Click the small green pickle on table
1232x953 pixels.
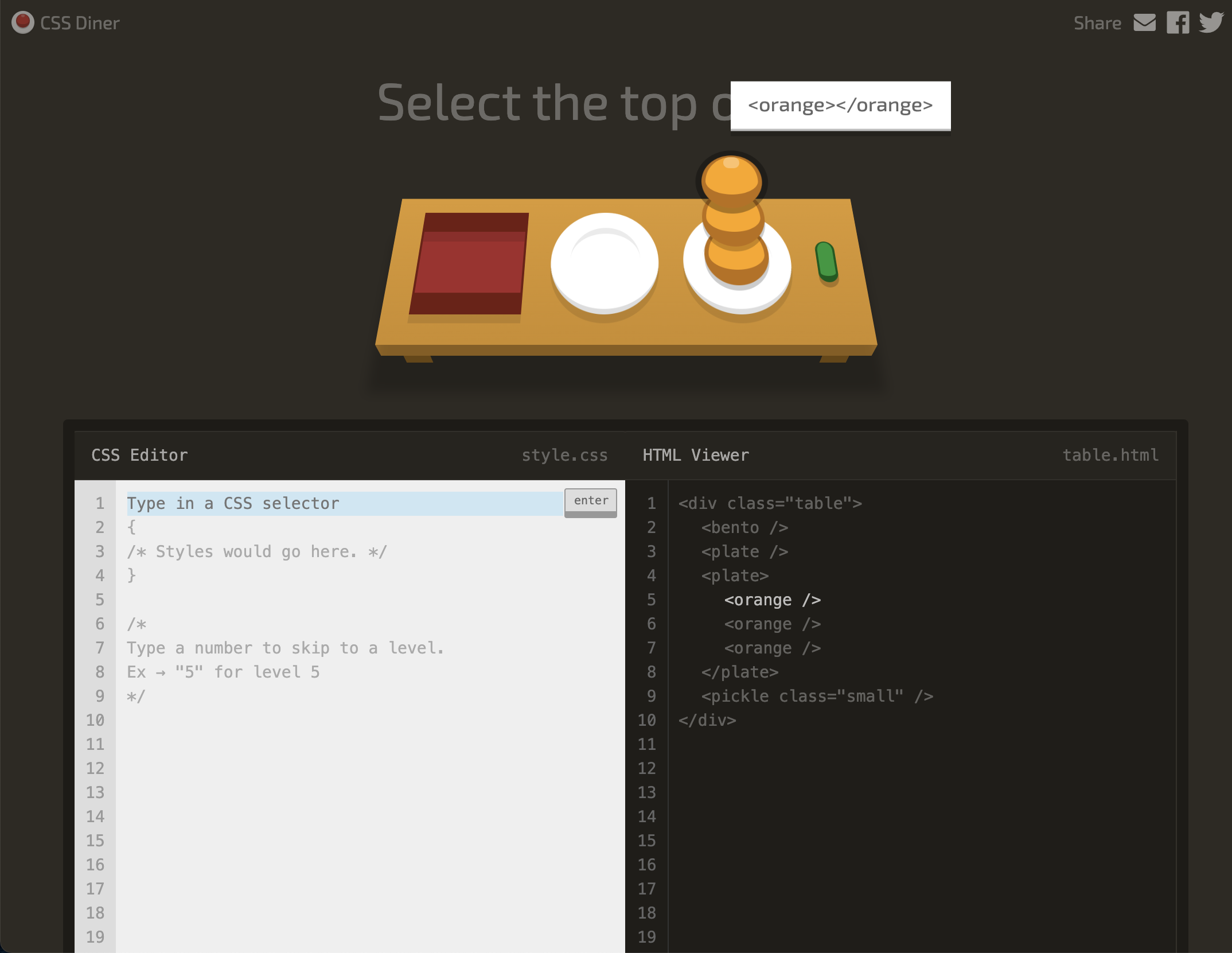pyautogui.click(x=826, y=262)
